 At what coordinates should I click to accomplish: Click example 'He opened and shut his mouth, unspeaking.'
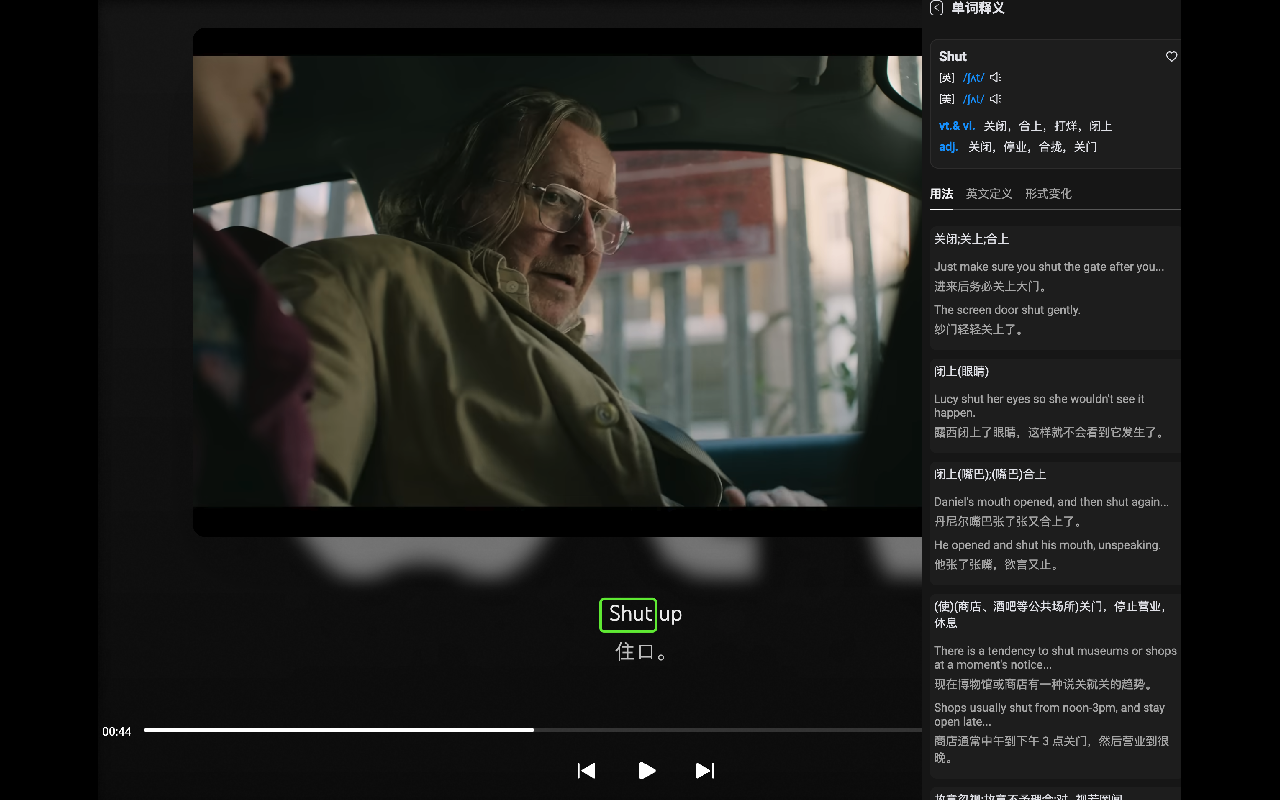[1047, 545]
